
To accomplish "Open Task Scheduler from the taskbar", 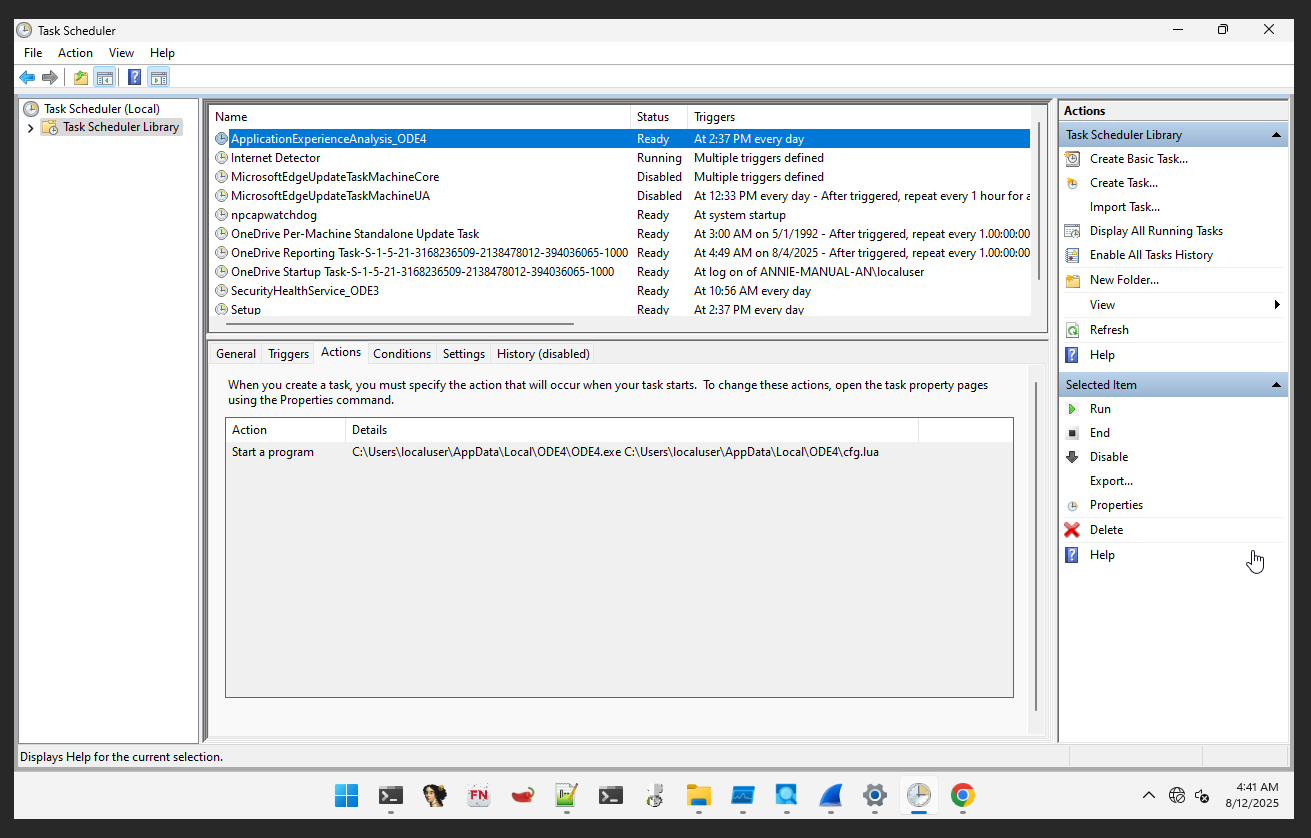I will (x=918, y=795).
